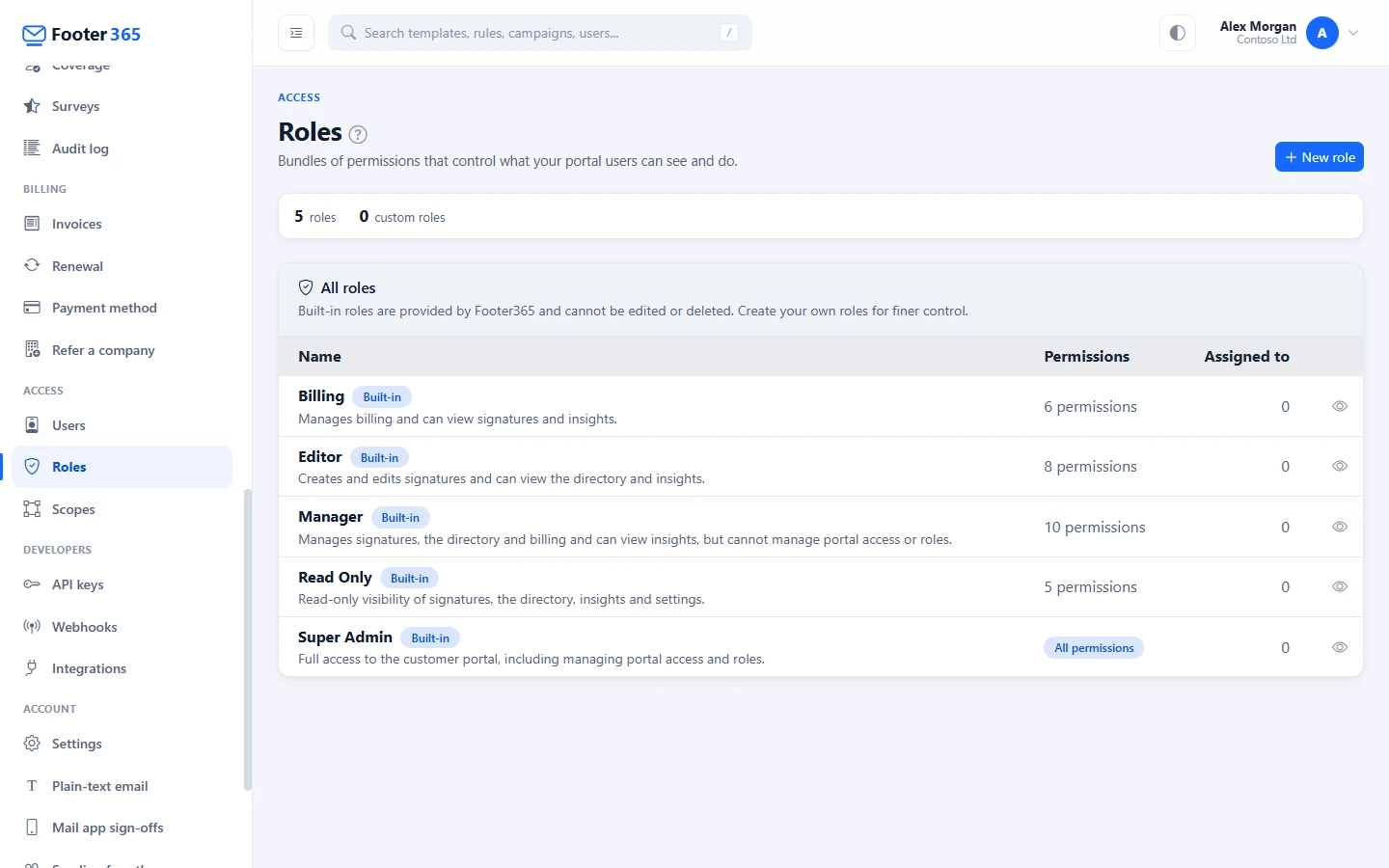Click the Users sidebar icon
The width and height of the screenshot is (1389, 868).
(32, 425)
